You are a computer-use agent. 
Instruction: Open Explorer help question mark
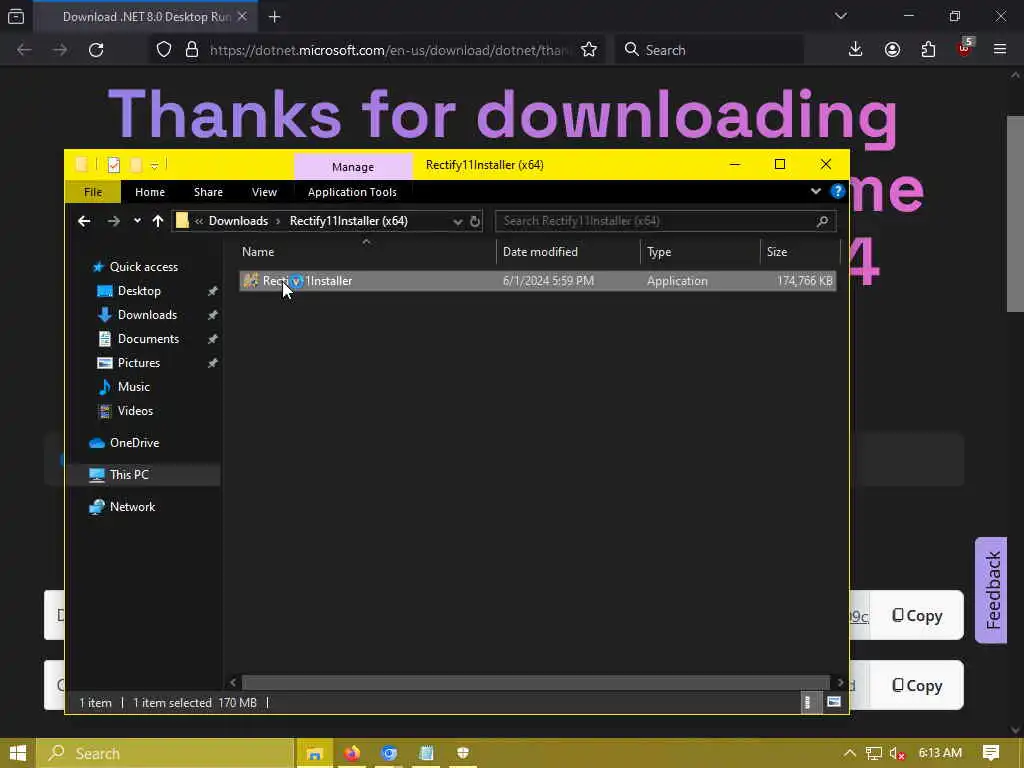[x=837, y=191]
